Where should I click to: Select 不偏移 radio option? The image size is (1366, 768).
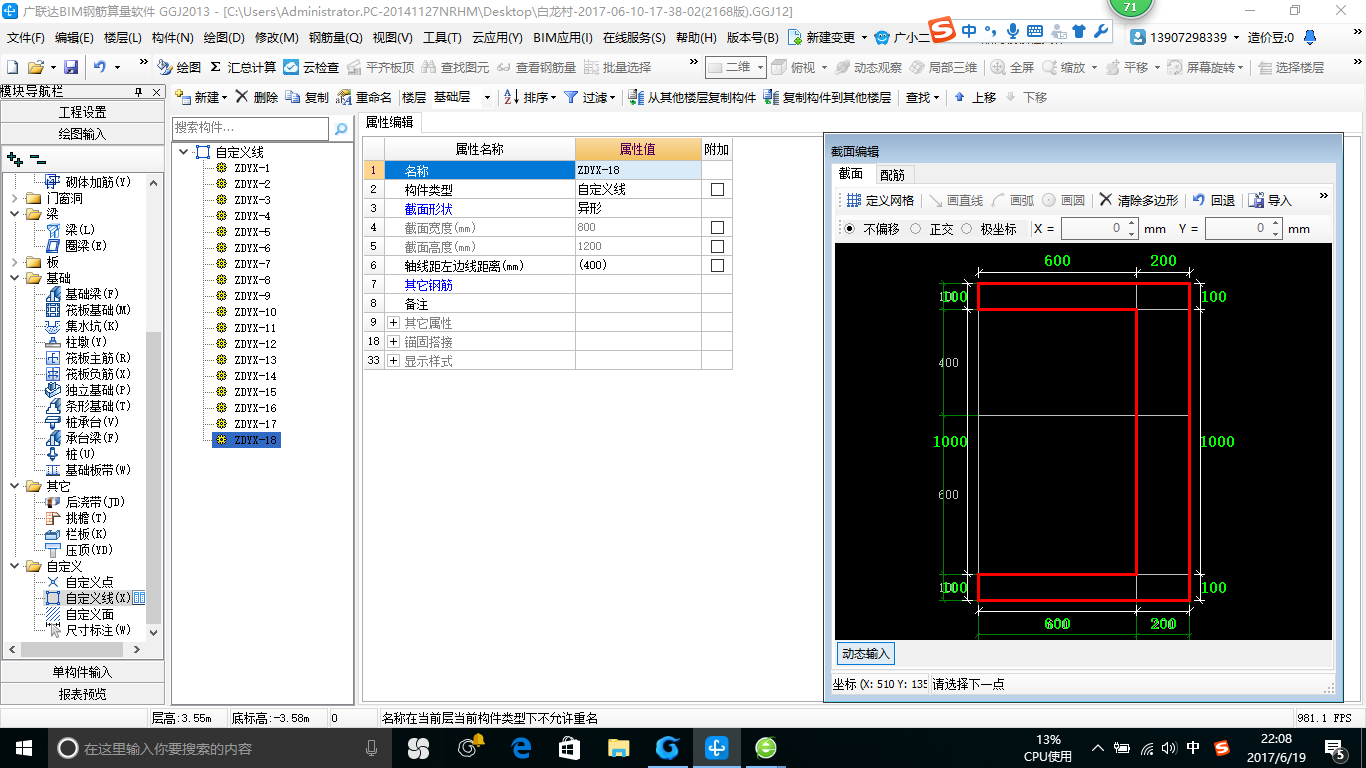tap(850, 228)
